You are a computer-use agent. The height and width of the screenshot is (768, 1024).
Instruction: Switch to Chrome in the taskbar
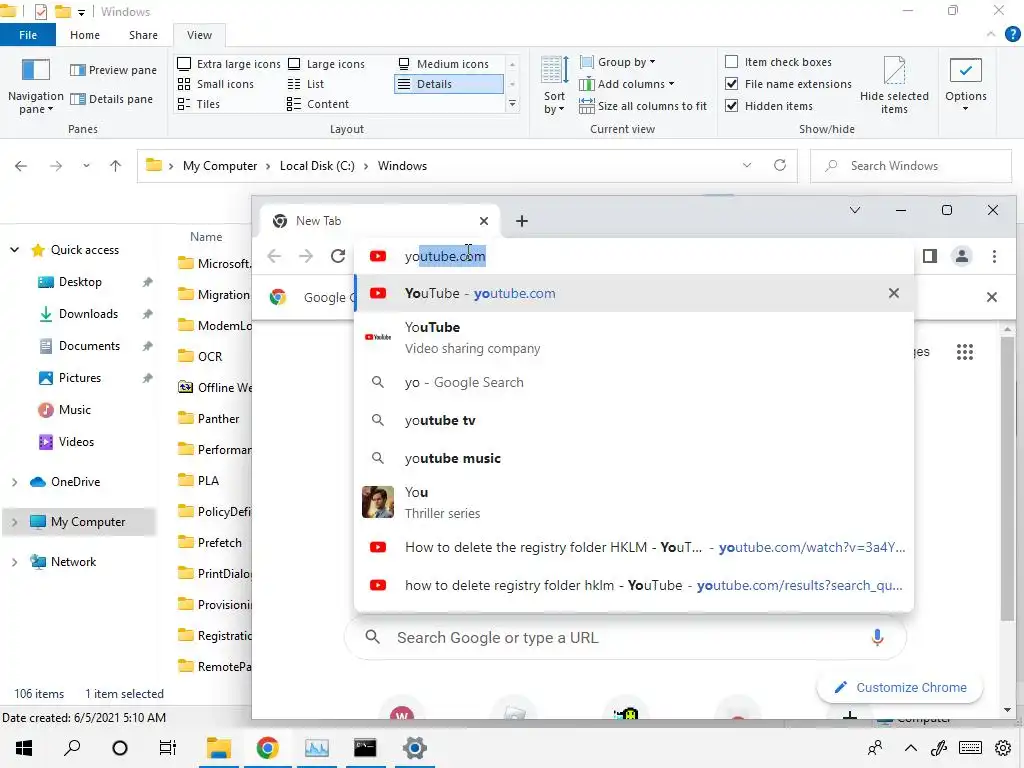[267, 748]
